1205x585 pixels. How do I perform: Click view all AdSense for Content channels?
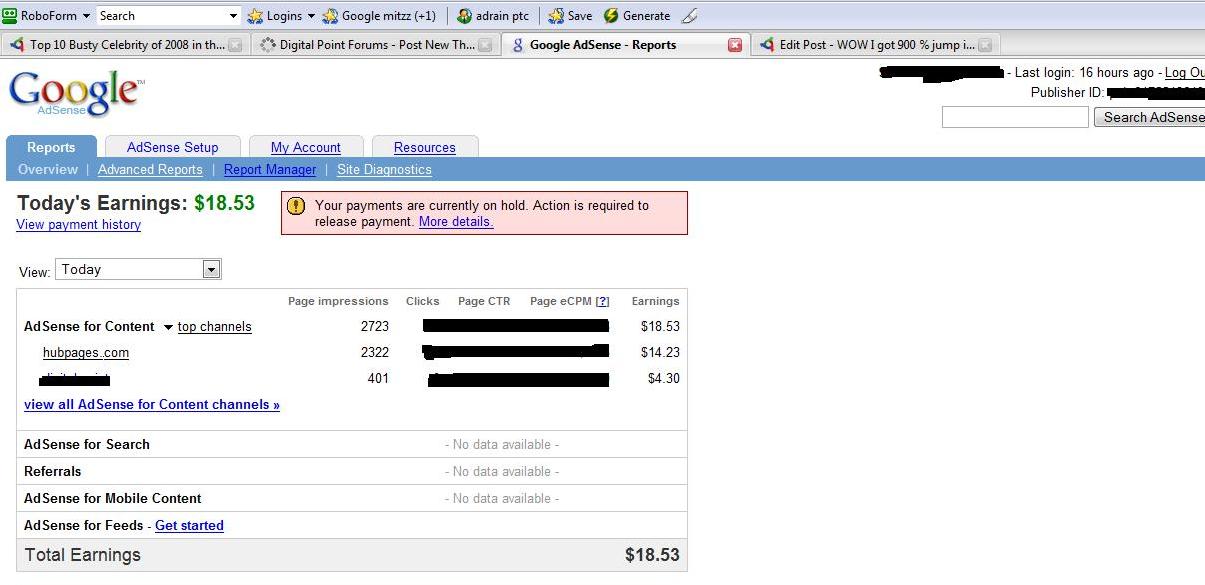point(152,405)
